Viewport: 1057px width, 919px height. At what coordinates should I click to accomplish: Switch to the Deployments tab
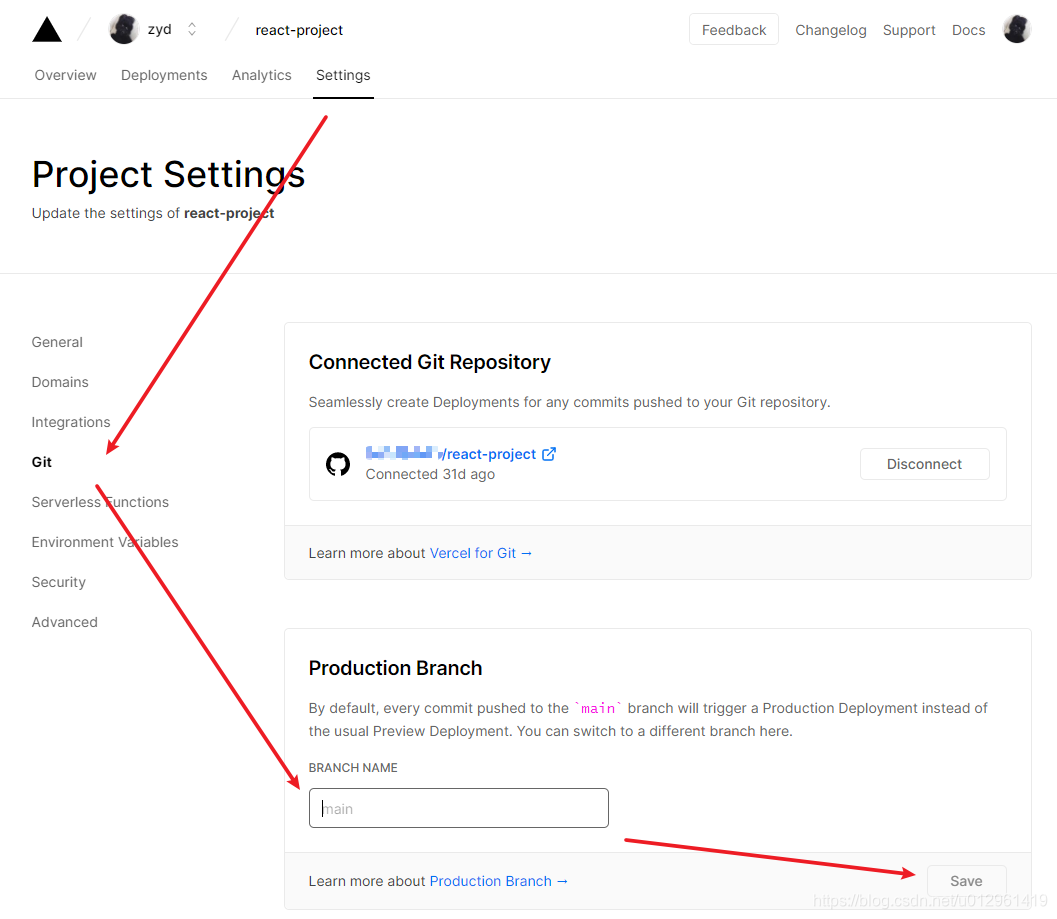164,75
